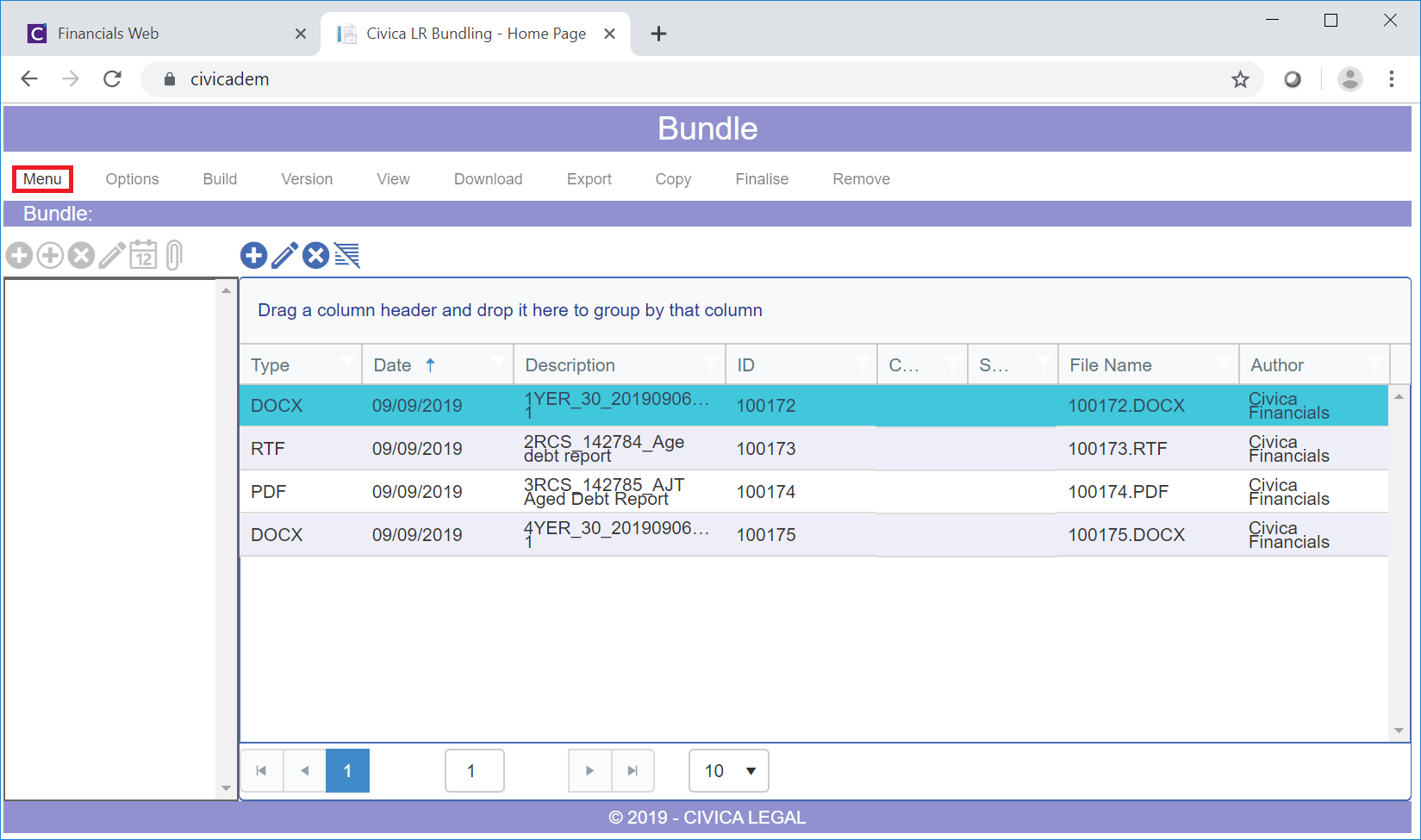Go to the first page of results
1421x840 pixels.
coord(261,770)
